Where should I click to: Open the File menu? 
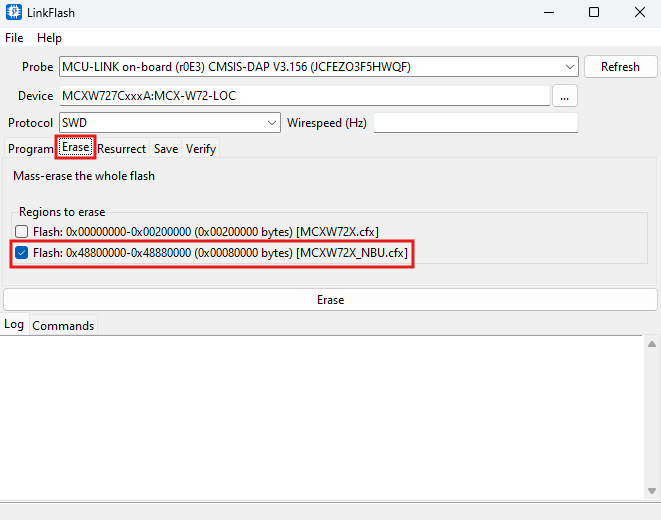tap(14, 38)
